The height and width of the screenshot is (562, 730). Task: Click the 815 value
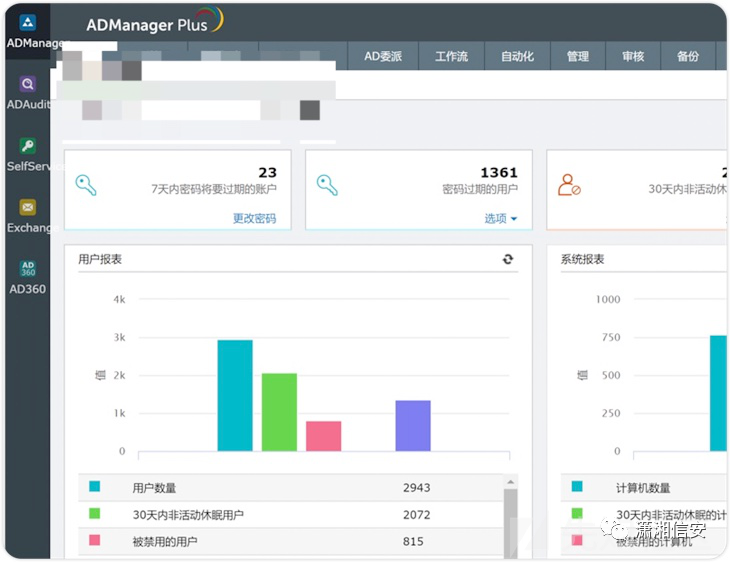point(413,542)
